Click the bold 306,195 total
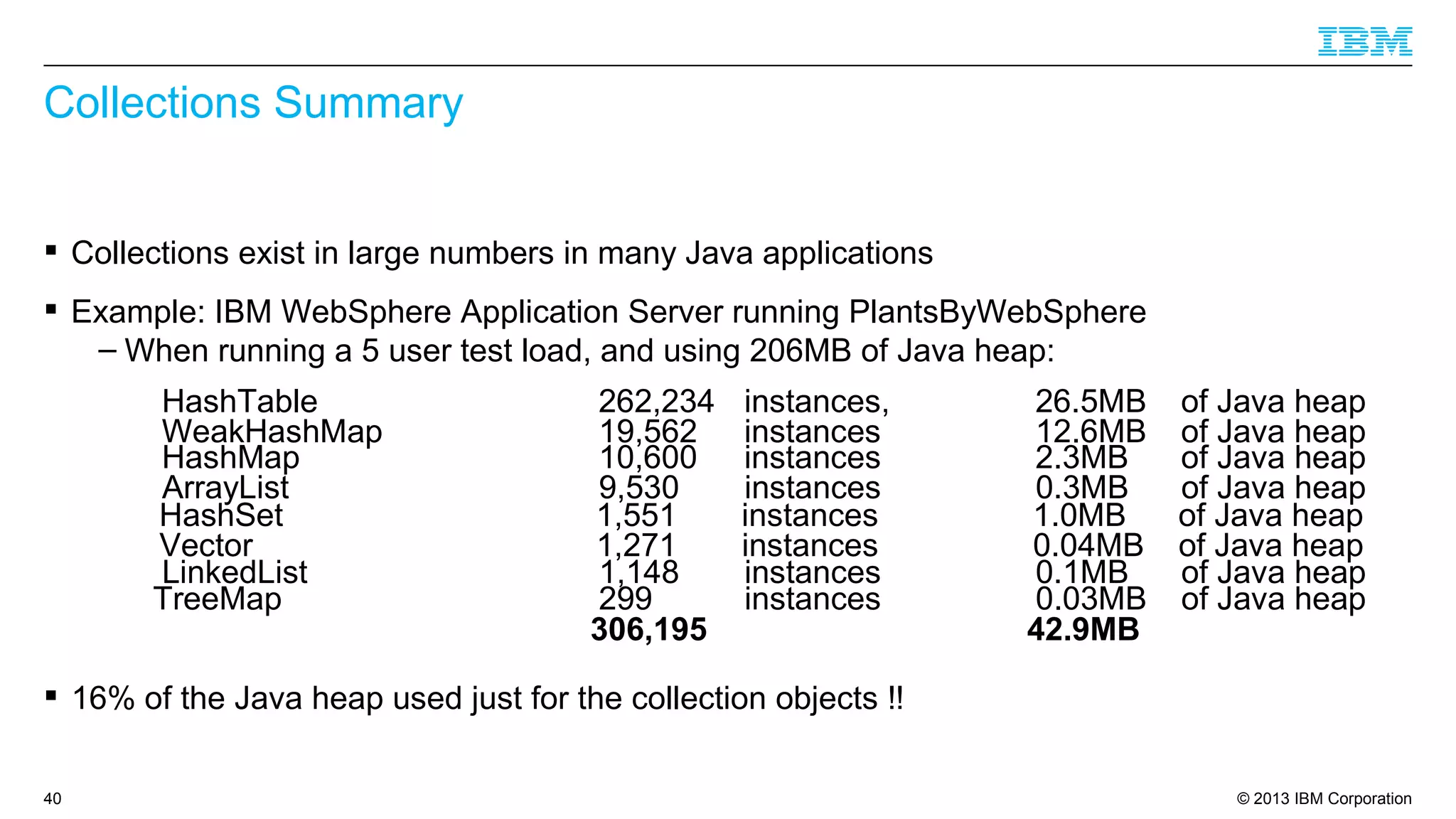The width and height of the screenshot is (1456, 819). (648, 630)
